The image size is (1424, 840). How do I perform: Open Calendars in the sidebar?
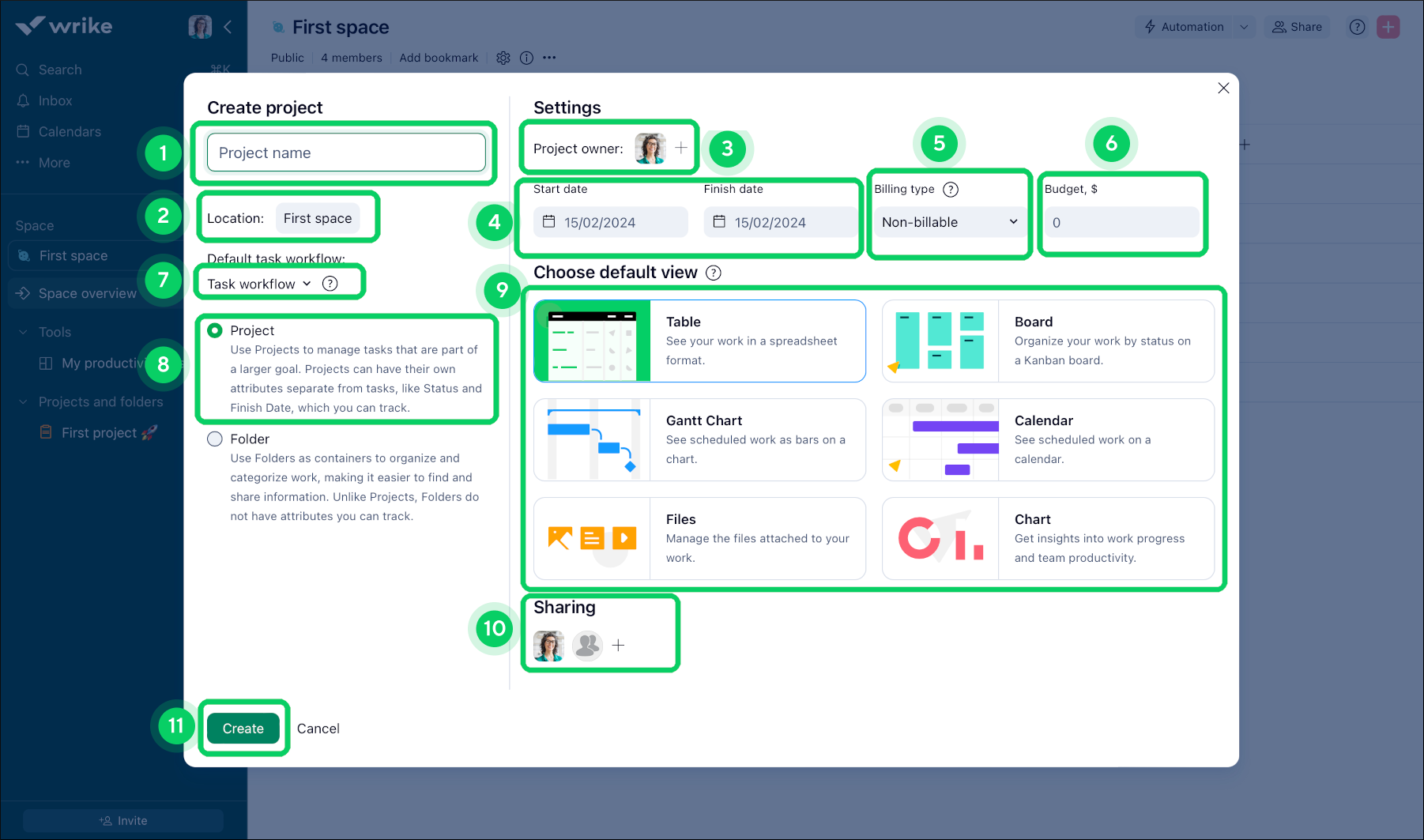point(70,131)
